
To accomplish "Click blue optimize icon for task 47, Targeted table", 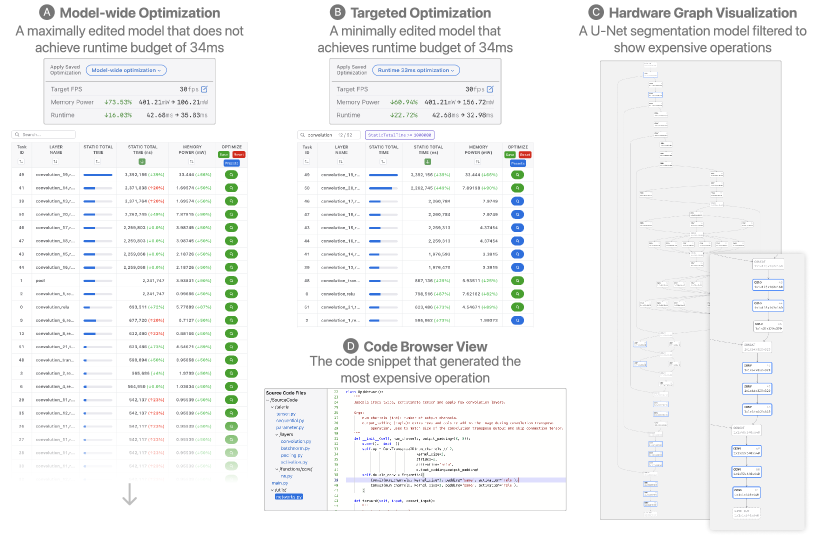I will point(517,214).
